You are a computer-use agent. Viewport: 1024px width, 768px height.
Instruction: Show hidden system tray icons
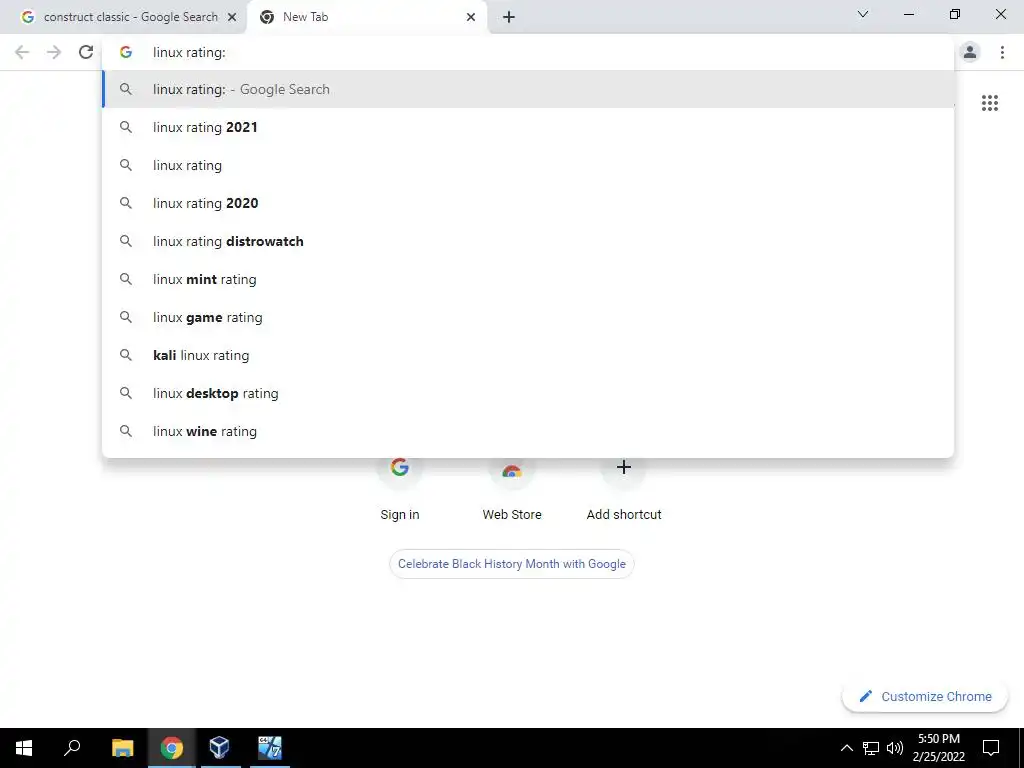846,748
